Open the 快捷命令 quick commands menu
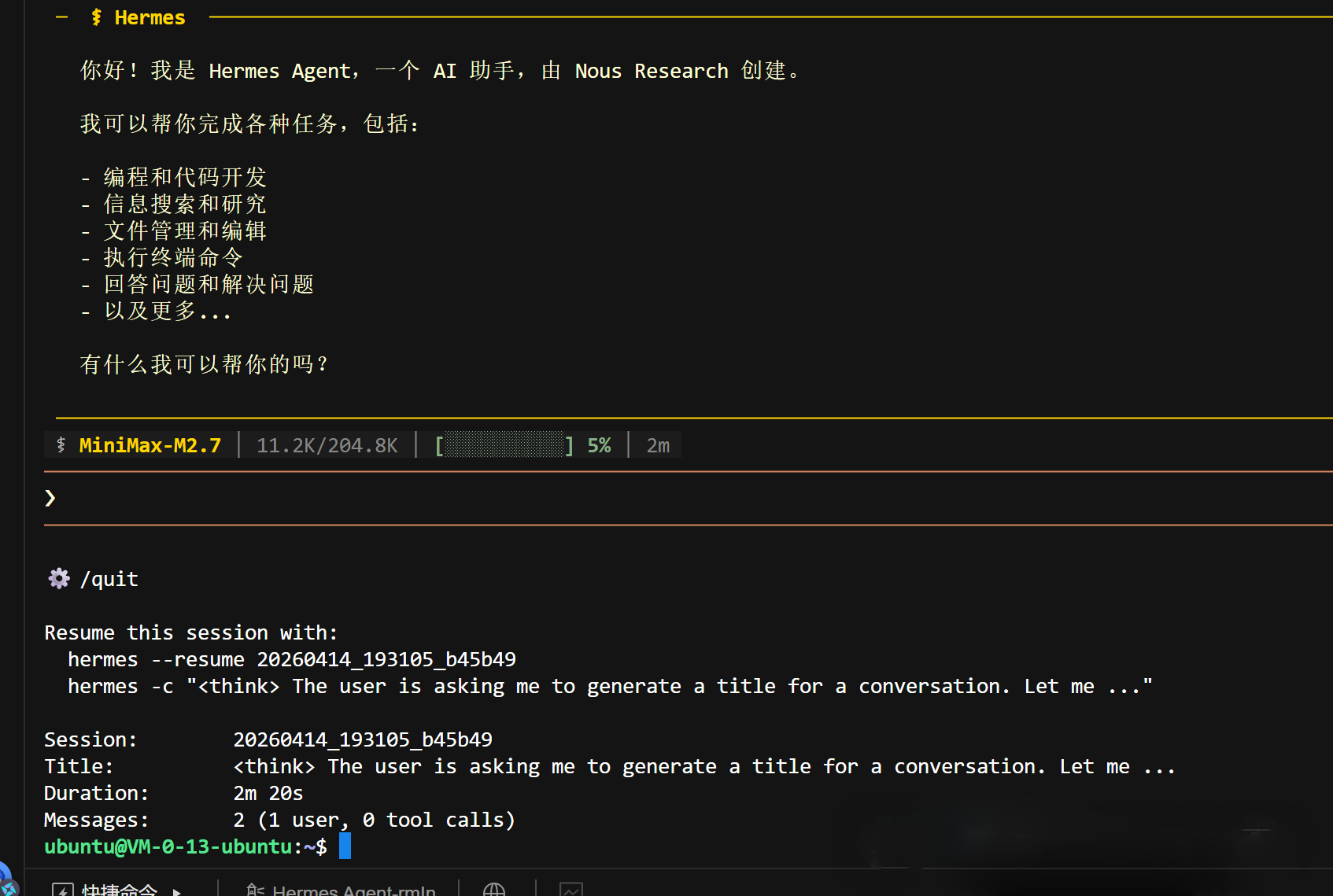 [120, 890]
